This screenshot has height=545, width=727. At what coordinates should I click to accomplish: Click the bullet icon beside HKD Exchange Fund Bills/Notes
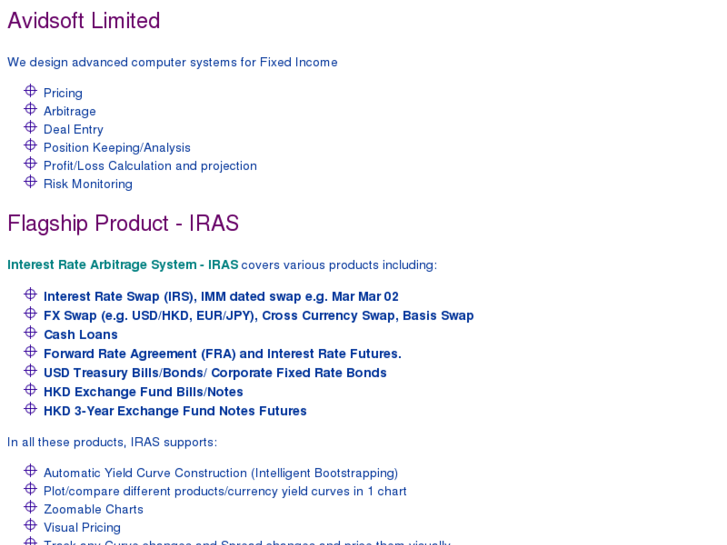point(30,389)
